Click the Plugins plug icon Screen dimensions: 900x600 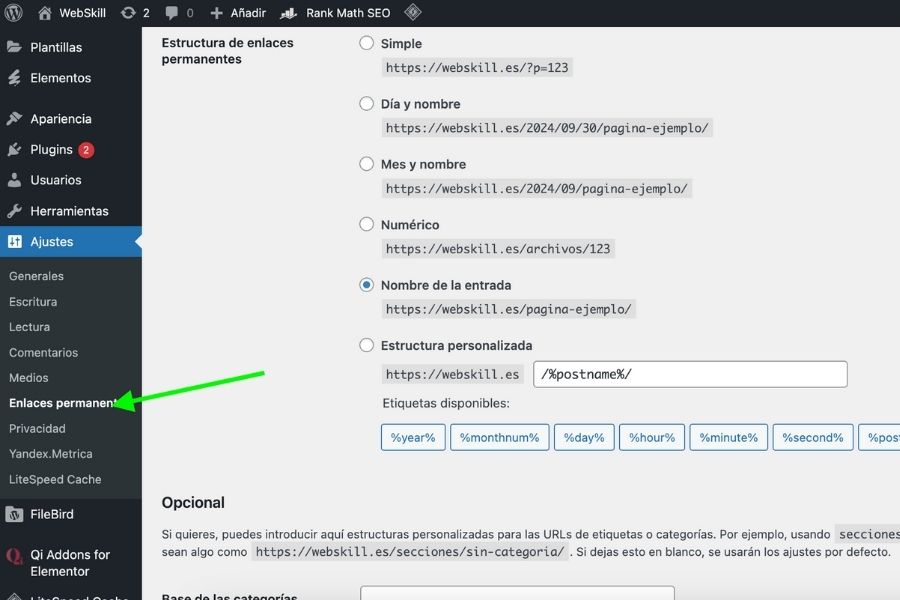pyautogui.click(x=14, y=149)
